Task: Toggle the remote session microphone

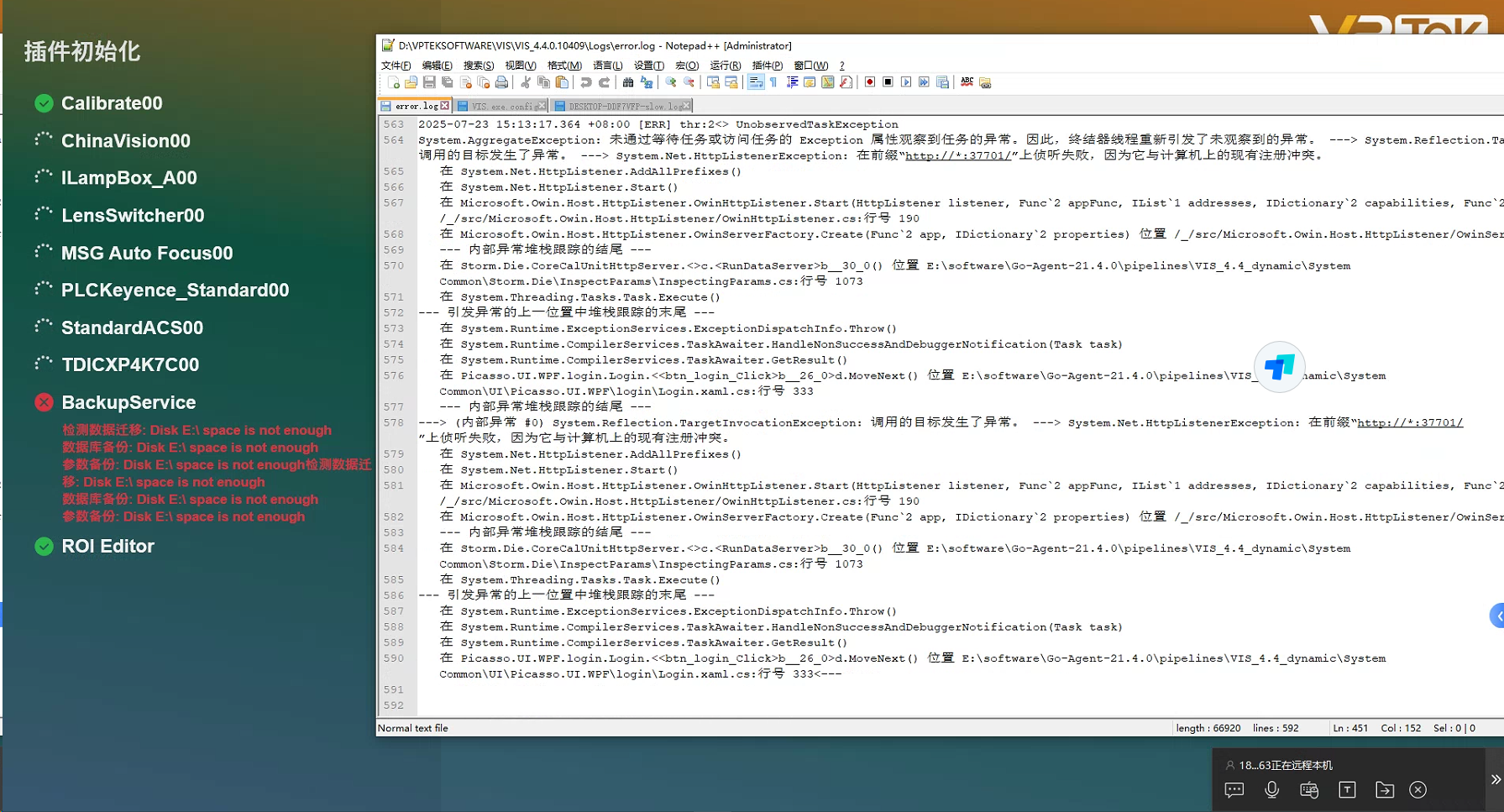Action: pos(1271,789)
